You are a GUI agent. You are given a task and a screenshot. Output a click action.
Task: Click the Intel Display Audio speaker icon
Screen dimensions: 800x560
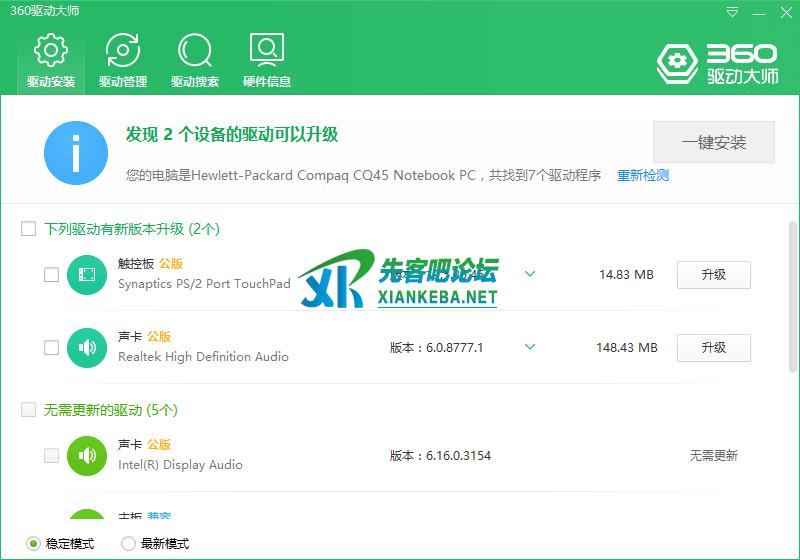click(87, 456)
